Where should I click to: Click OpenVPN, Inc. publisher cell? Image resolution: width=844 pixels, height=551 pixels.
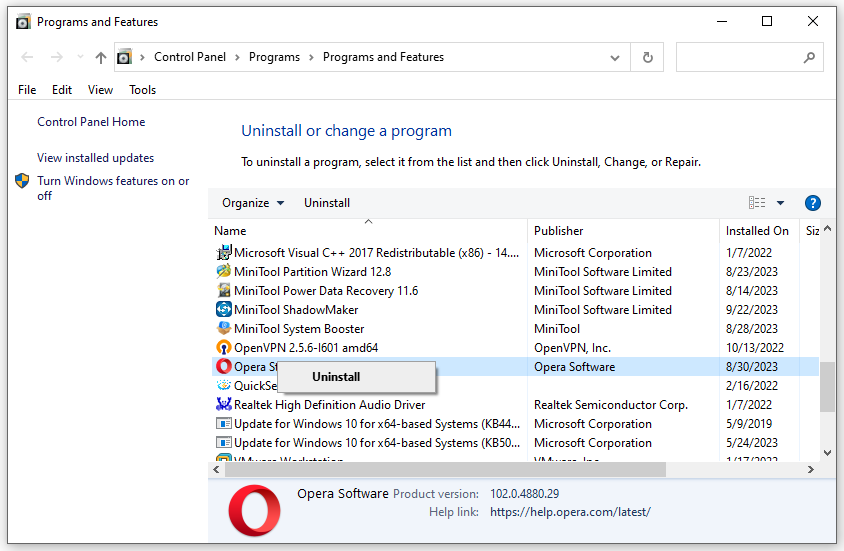pos(572,348)
